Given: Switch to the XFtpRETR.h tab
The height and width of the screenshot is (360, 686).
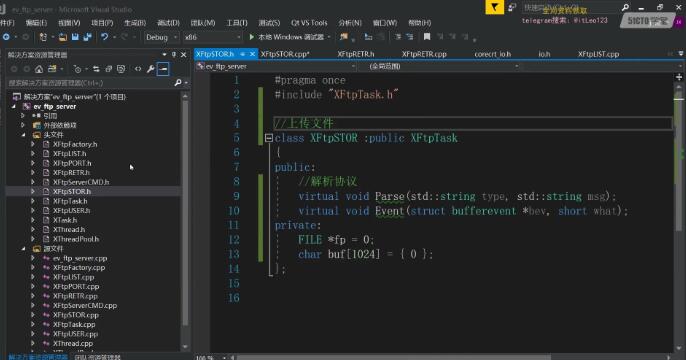Looking at the screenshot, I should (356, 54).
